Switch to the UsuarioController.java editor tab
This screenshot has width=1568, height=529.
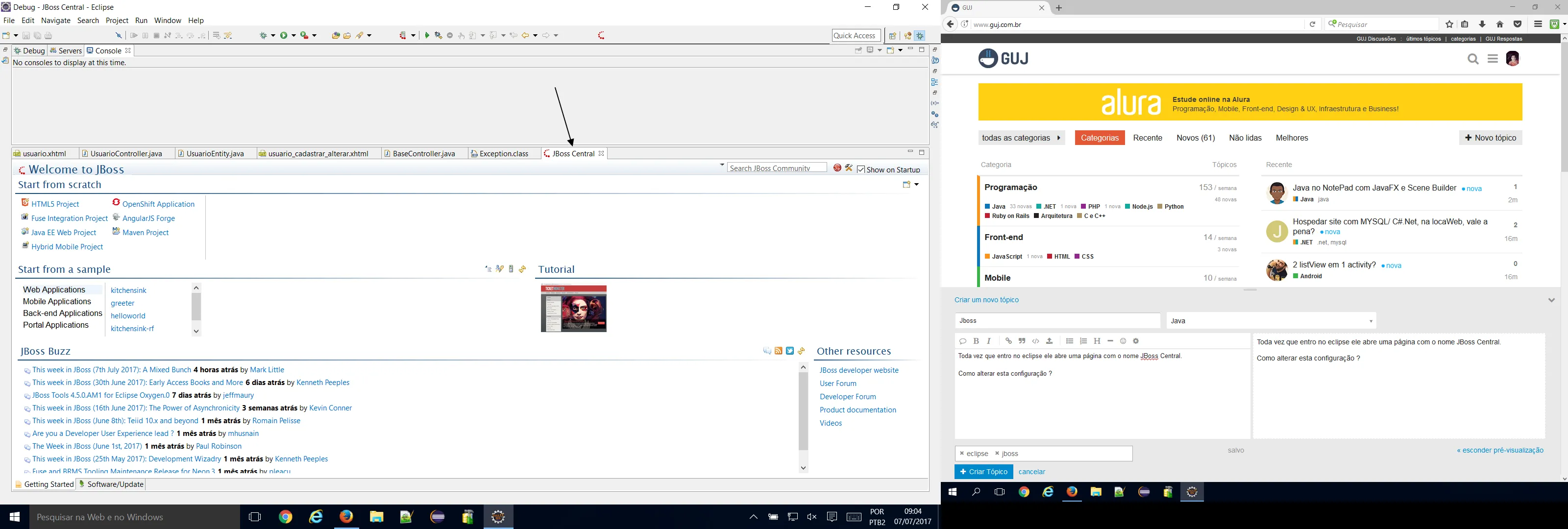click(x=126, y=154)
